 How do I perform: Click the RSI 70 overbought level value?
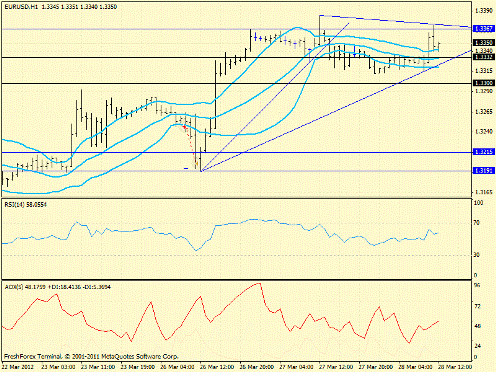477,223
